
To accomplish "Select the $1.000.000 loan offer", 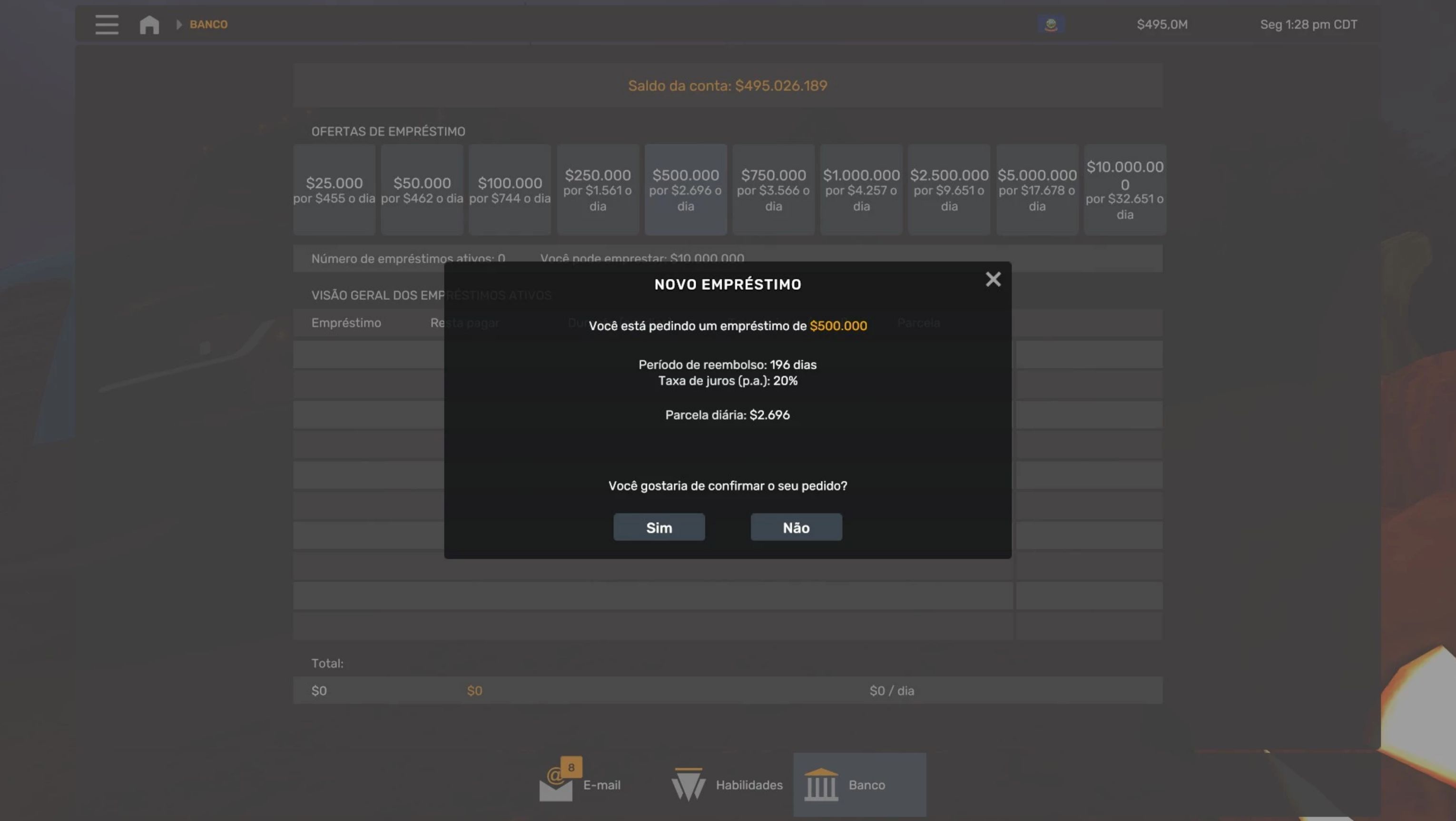I will click(861, 189).
